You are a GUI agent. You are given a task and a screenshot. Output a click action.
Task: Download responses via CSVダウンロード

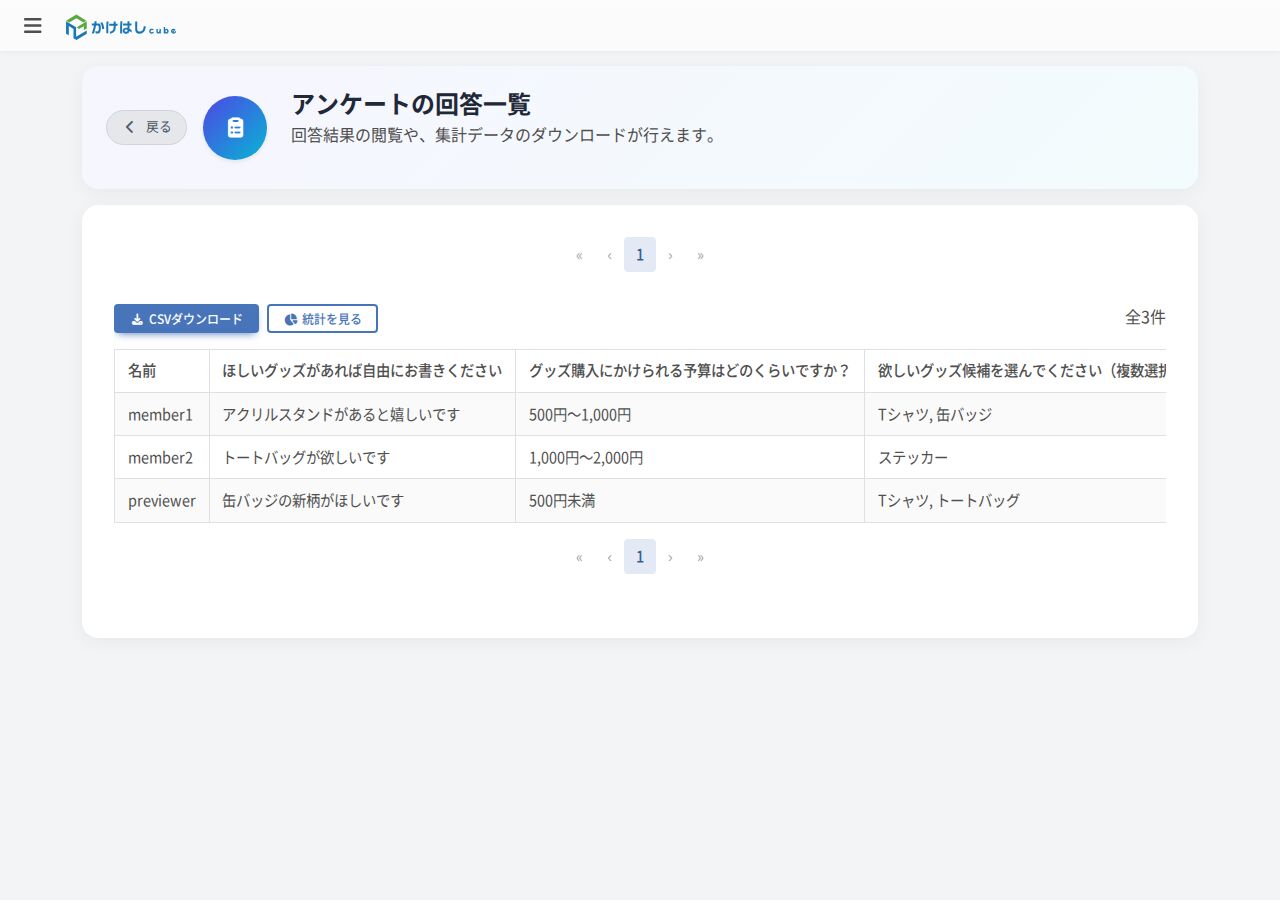pos(187,319)
